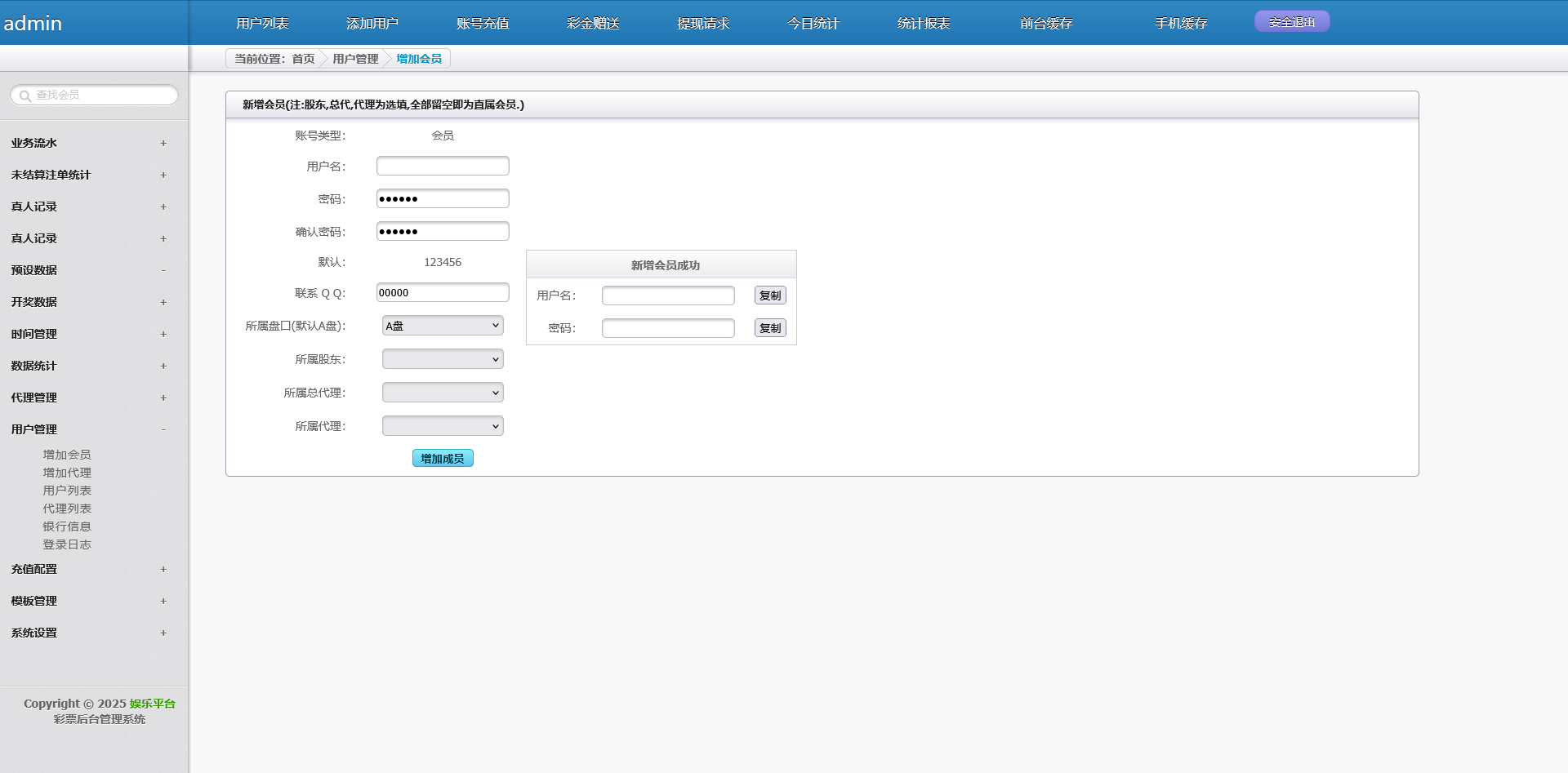Expand 数据统计 plus icon
The width and height of the screenshot is (1568, 773).
tap(163, 367)
